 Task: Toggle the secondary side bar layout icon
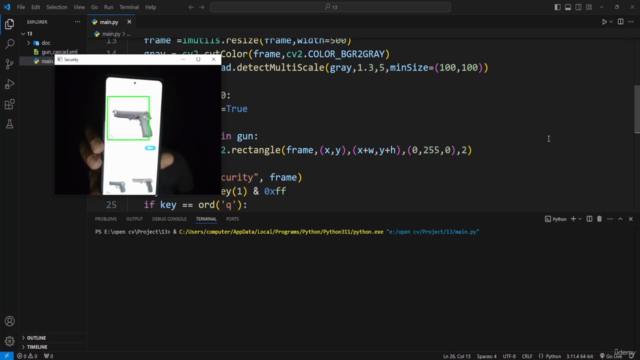tap(578, 7)
